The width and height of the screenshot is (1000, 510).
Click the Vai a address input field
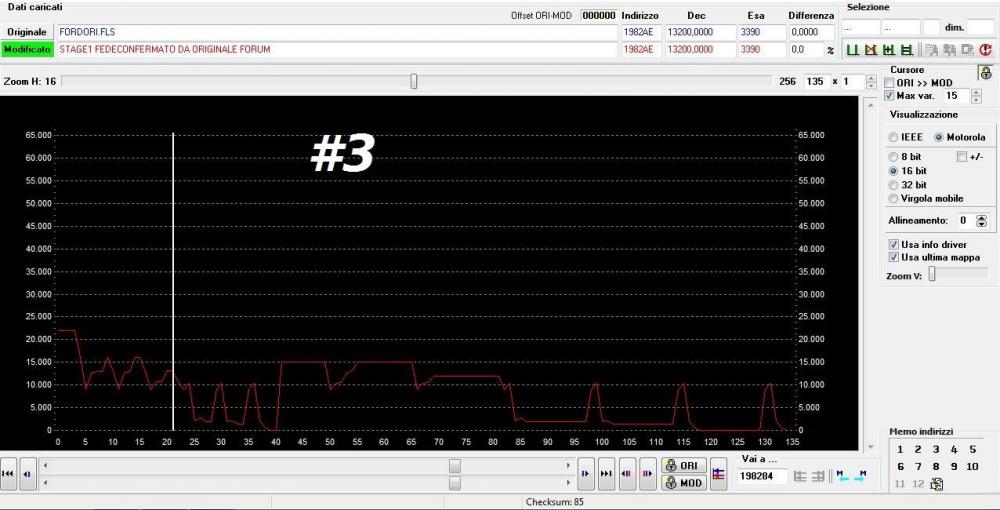coord(762,477)
